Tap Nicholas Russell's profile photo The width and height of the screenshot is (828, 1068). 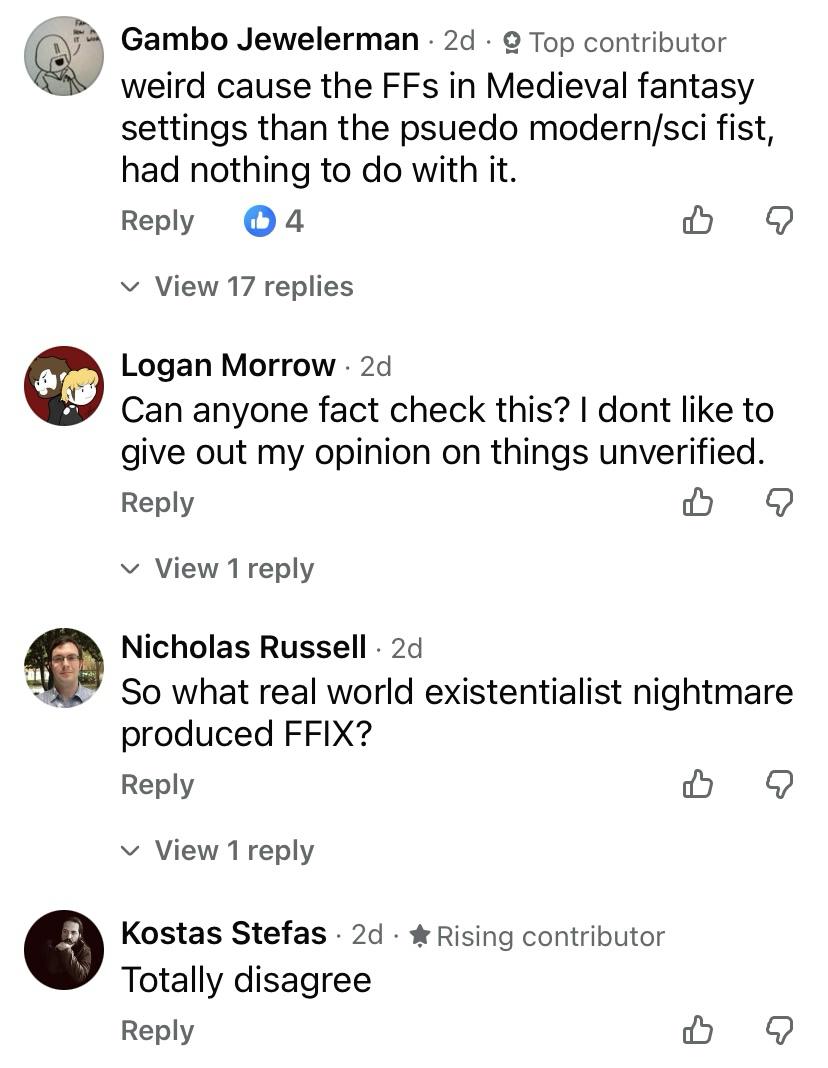coord(64,668)
